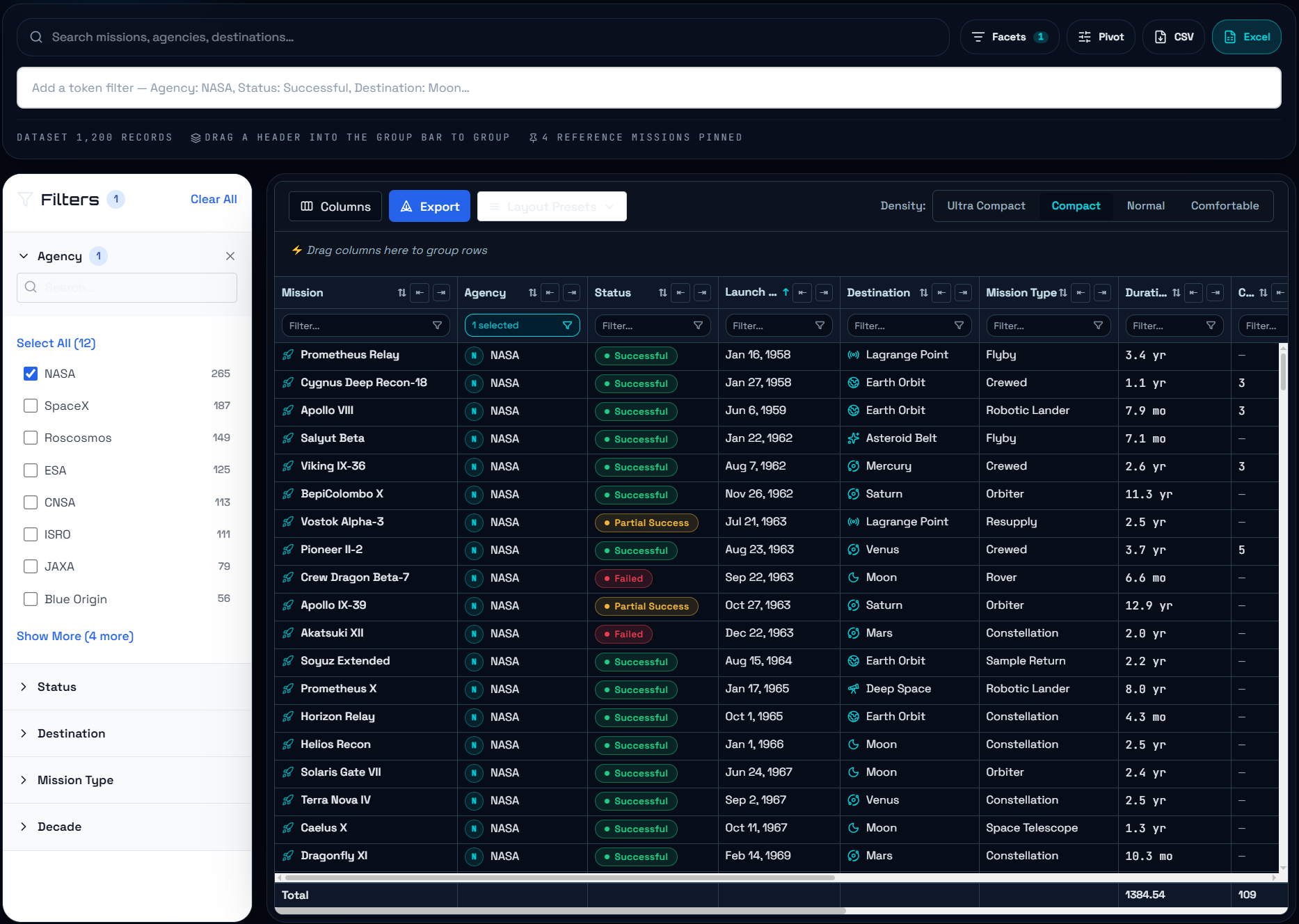This screenshot has height=924, width=1299.
Task: Uncheck the NASA agency checkbox
Action: [31, 374]
